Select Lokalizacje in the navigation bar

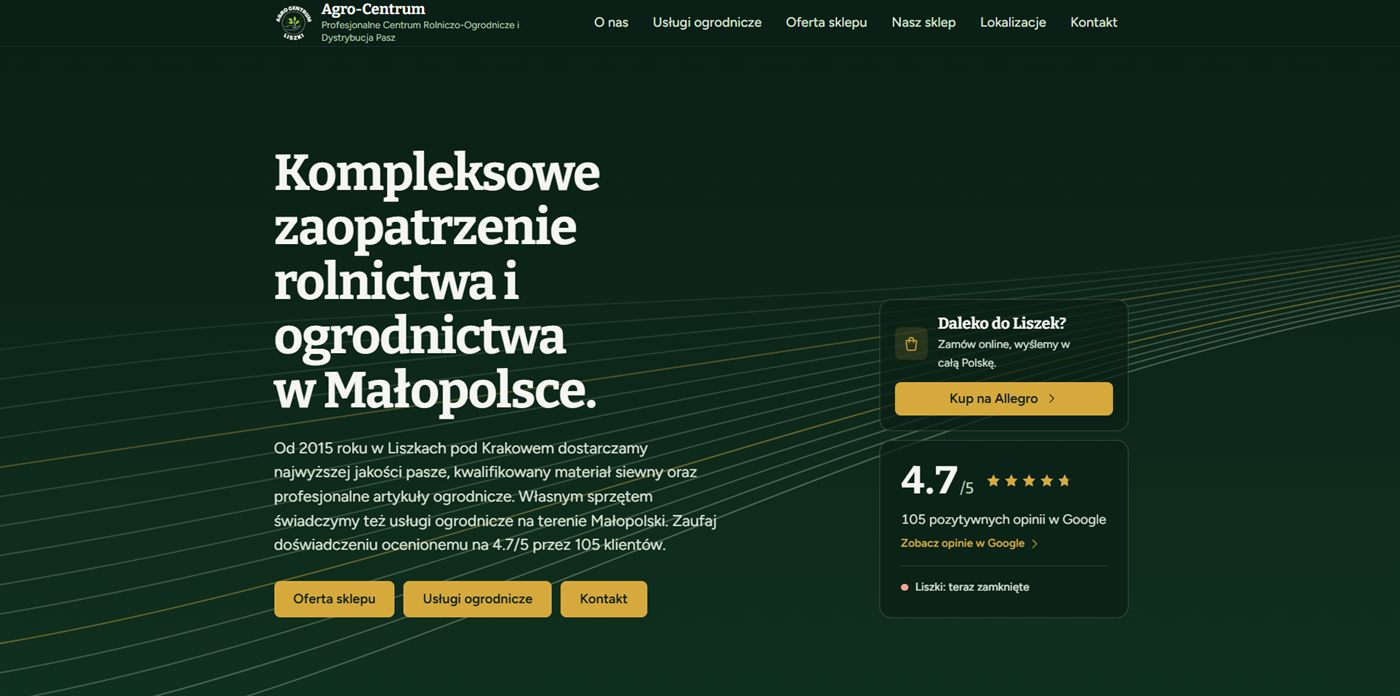(x=1013, y=22)
